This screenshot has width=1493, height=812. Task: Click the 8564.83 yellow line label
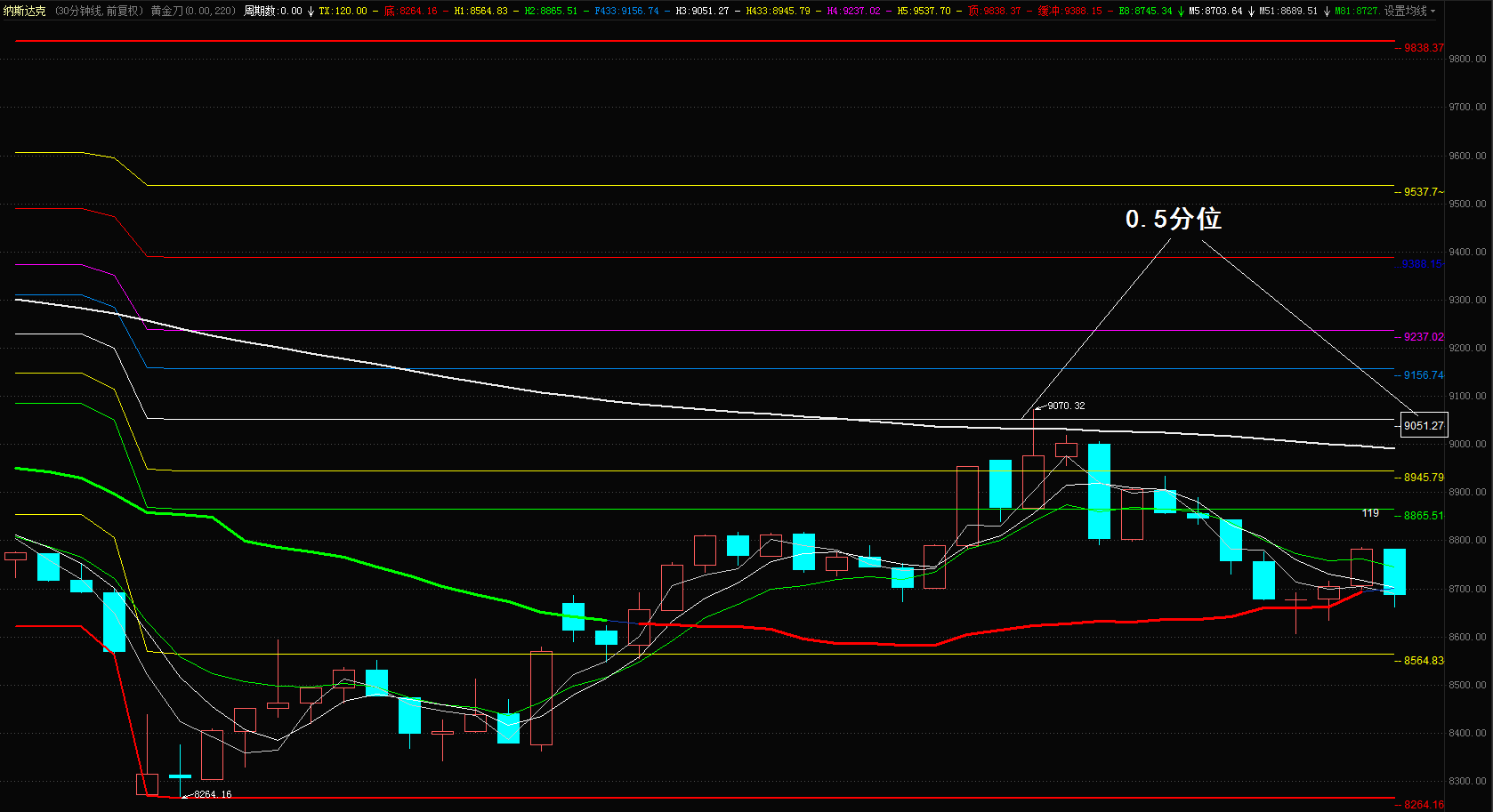pos(1424,661)
